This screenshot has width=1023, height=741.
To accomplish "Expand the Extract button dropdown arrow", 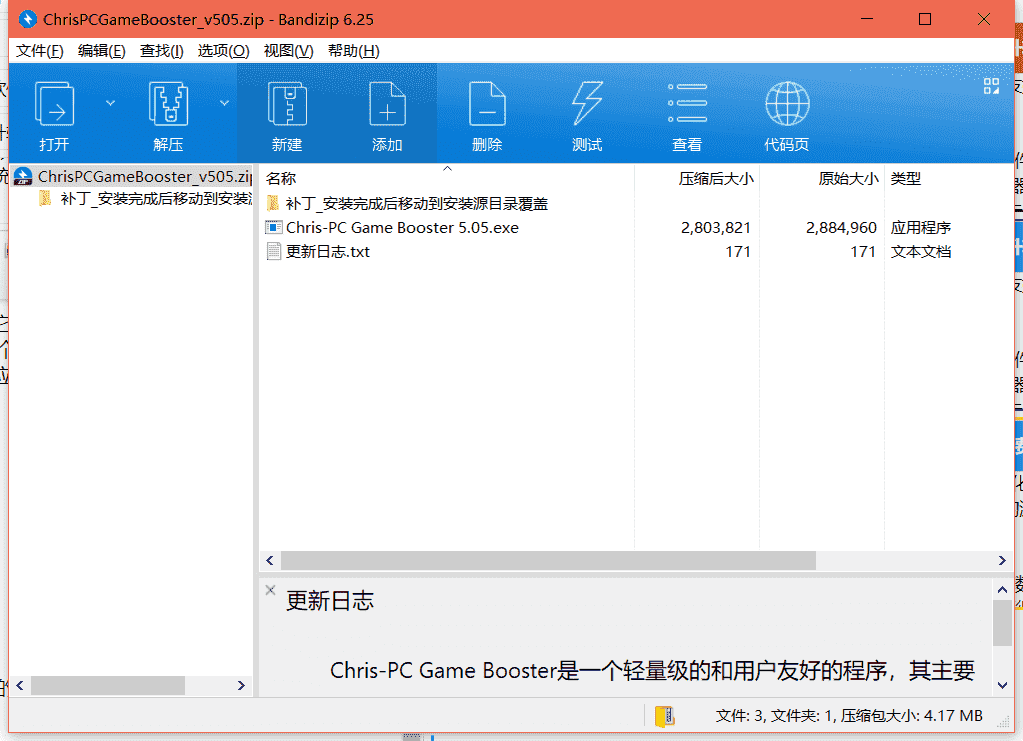I will pyautogui.click(x=224, y=103).
